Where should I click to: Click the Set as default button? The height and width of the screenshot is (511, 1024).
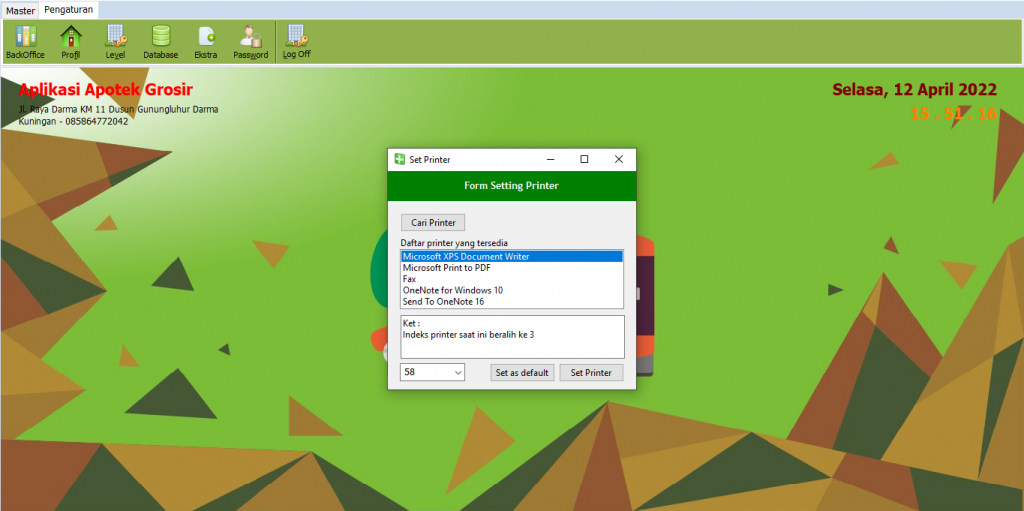point(522,373)
